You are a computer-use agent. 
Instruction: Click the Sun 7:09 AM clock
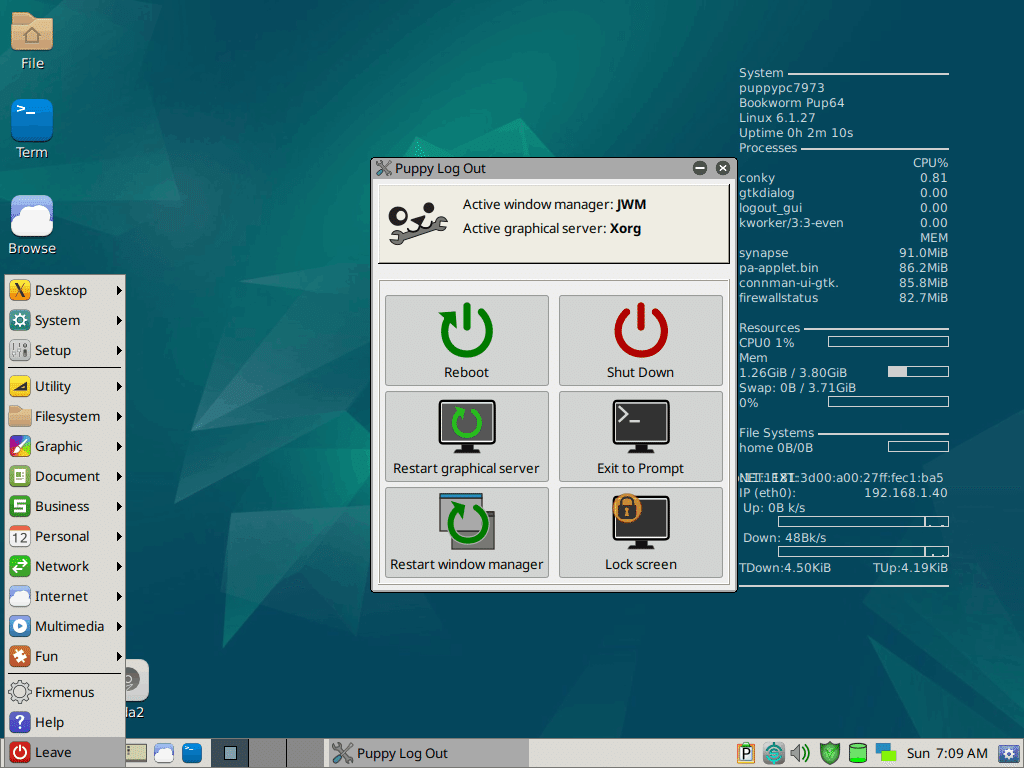[947, 753]
